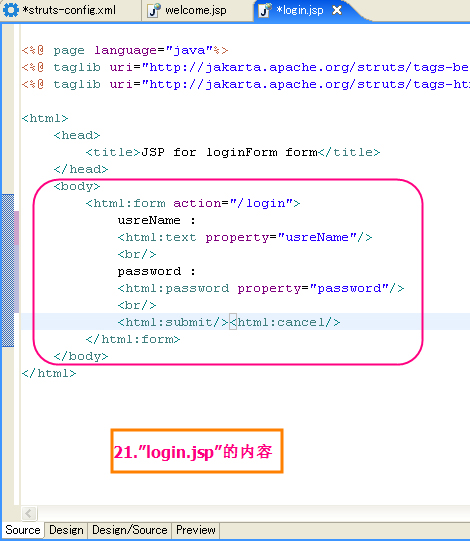The height and width of the screenshot is (541, 470).
Task: Click the page language directive line
Action: (125, 50)
